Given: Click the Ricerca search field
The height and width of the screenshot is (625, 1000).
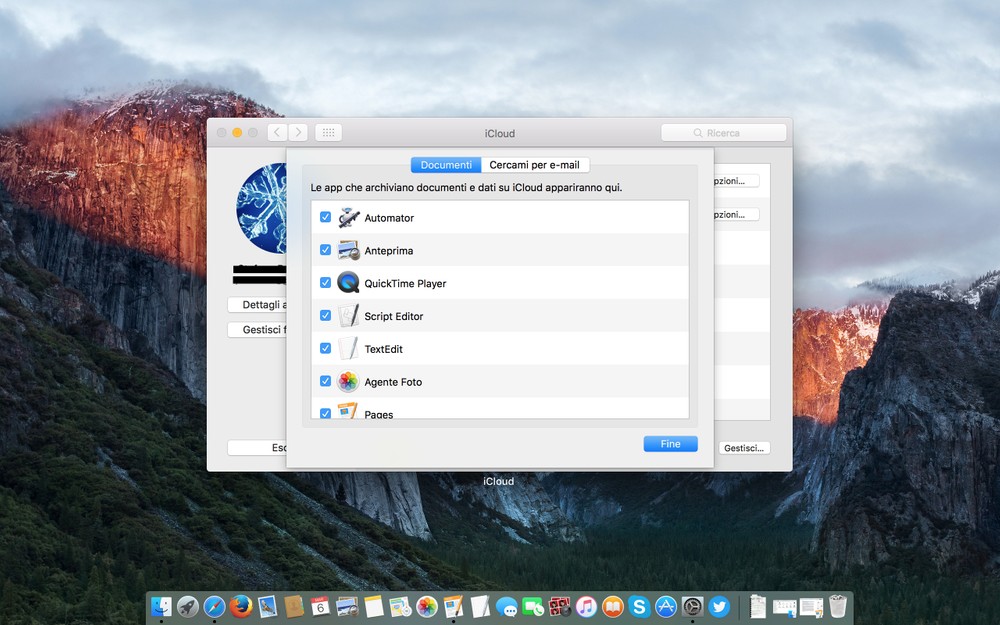Looking at the screenshot, I should click(x=723, y=133).
